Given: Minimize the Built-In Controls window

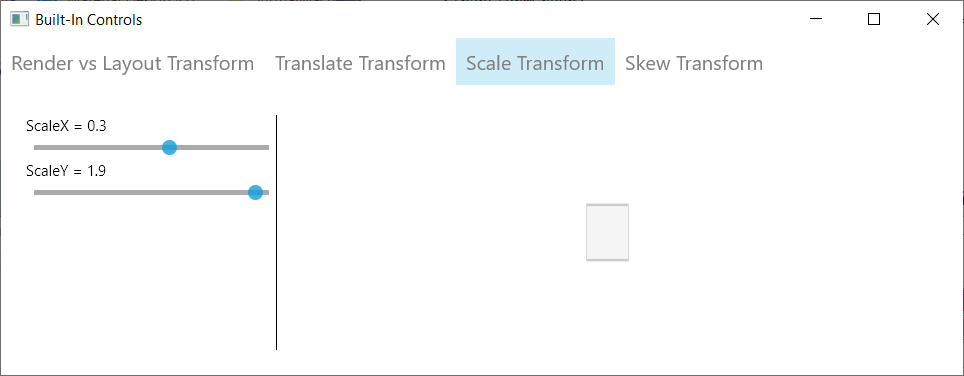Looking at the screenshot, I should click(x=816, y=19).
